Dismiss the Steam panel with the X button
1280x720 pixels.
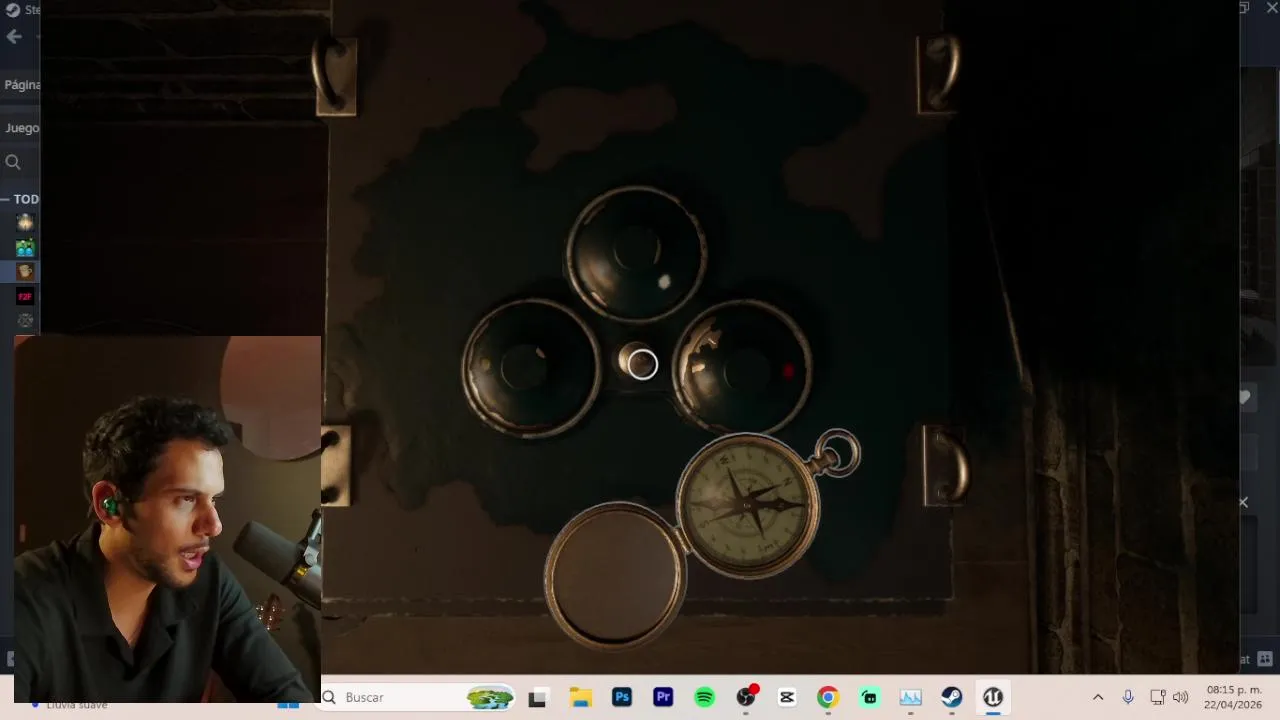pyautogui.click(x=1243, y=502)
